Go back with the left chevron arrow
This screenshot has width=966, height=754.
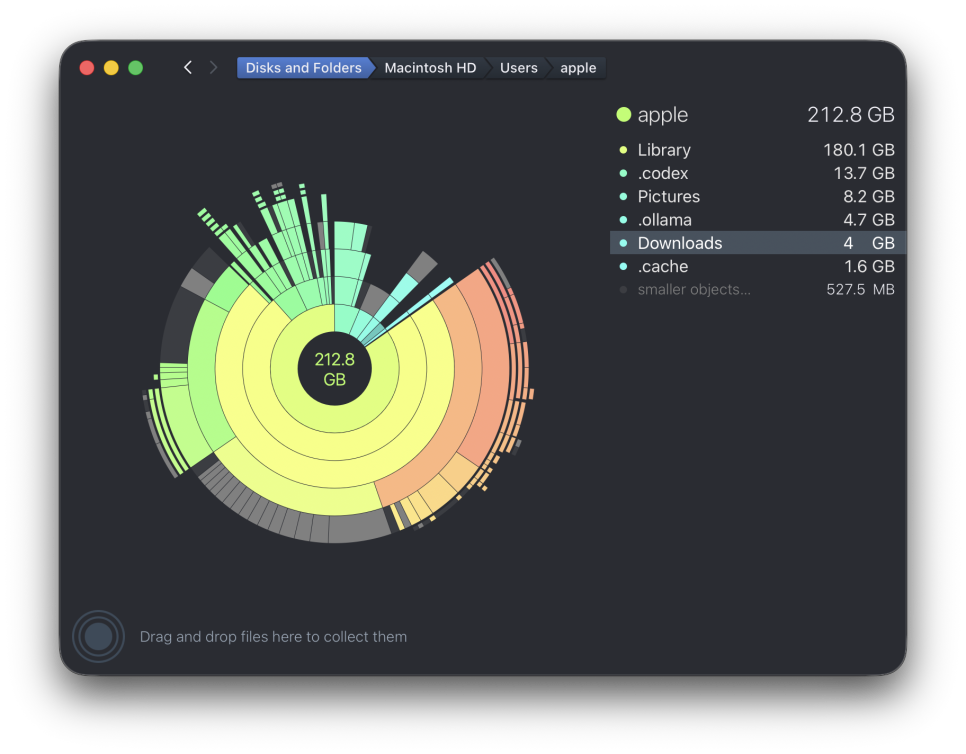(188, 68)
